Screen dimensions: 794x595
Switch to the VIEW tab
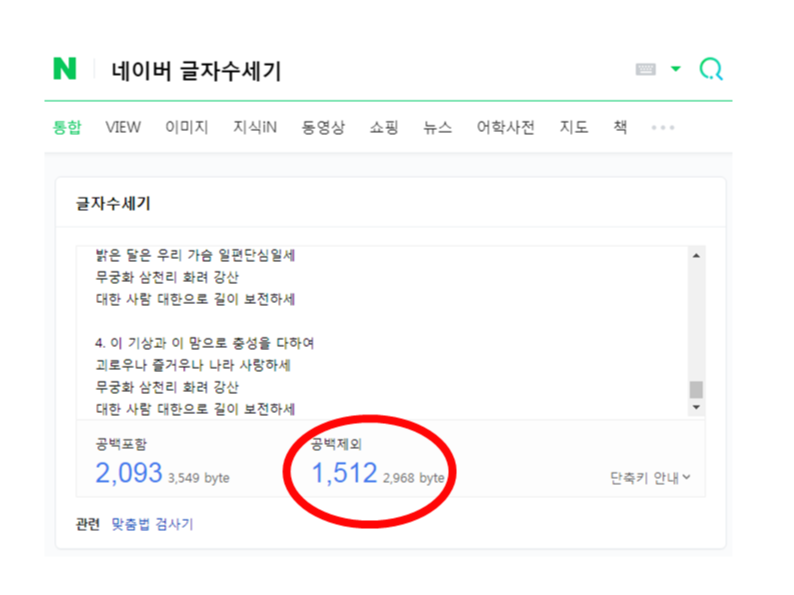(123, 127)
